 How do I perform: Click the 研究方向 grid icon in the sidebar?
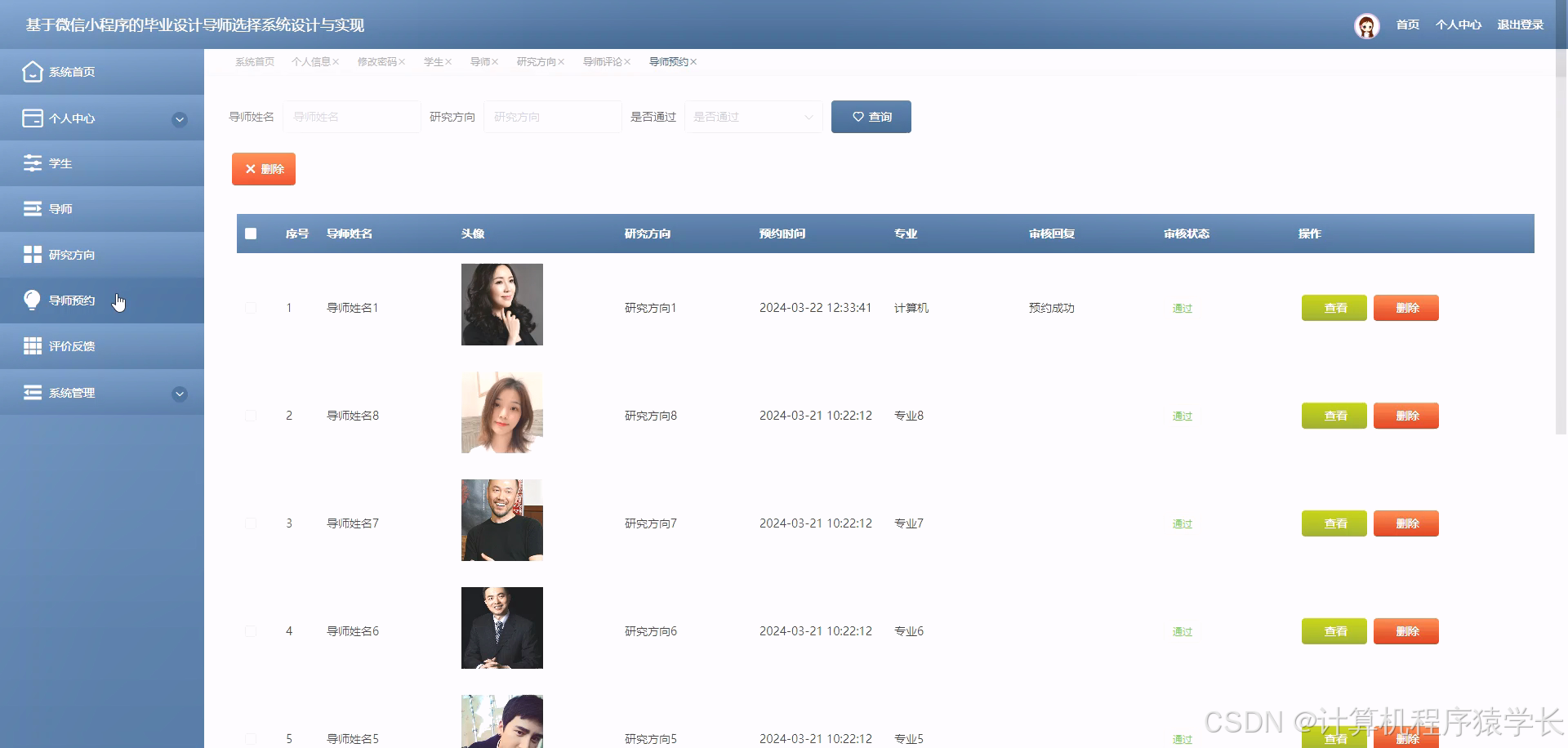coord(32,255)
